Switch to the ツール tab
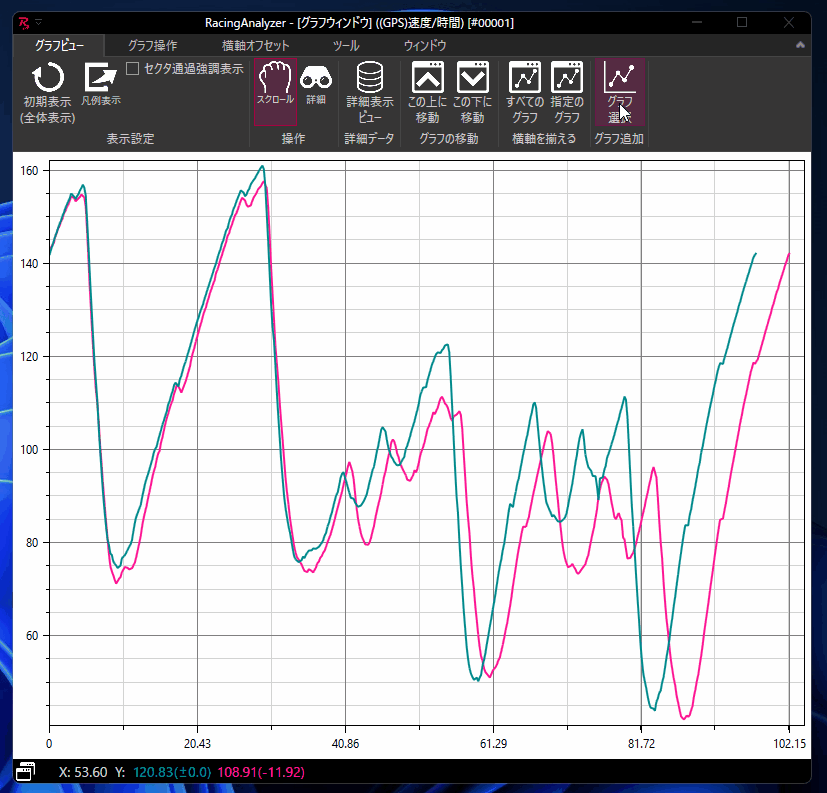This screenshot has width=827, height=793. tap(346, 45)
